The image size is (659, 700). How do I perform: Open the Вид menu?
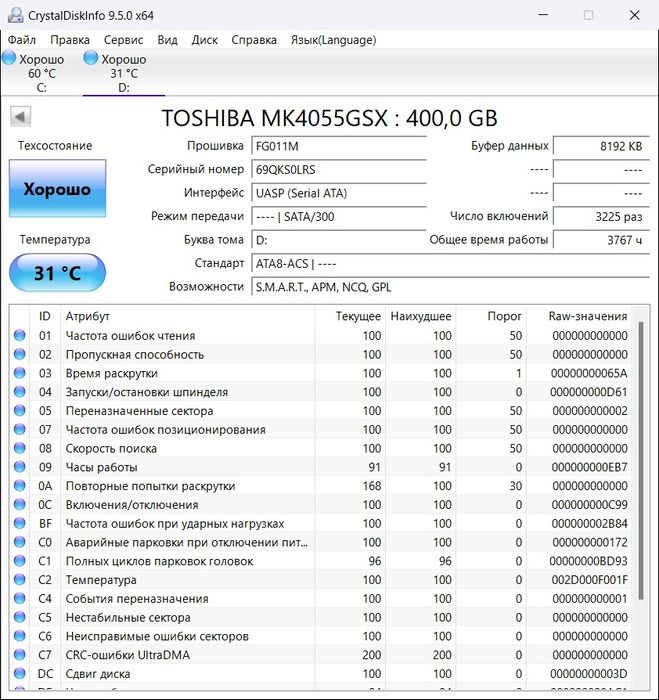point(167,40)
